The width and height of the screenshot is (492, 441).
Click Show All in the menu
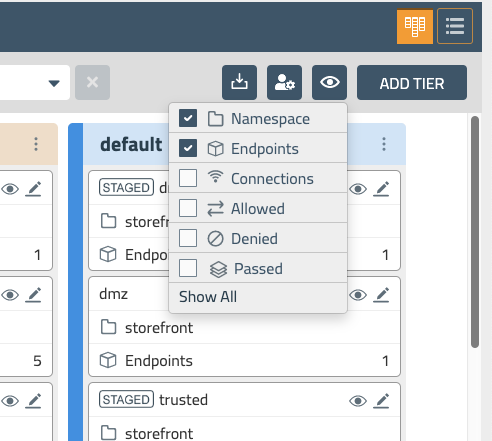click(x=208, y=297)
